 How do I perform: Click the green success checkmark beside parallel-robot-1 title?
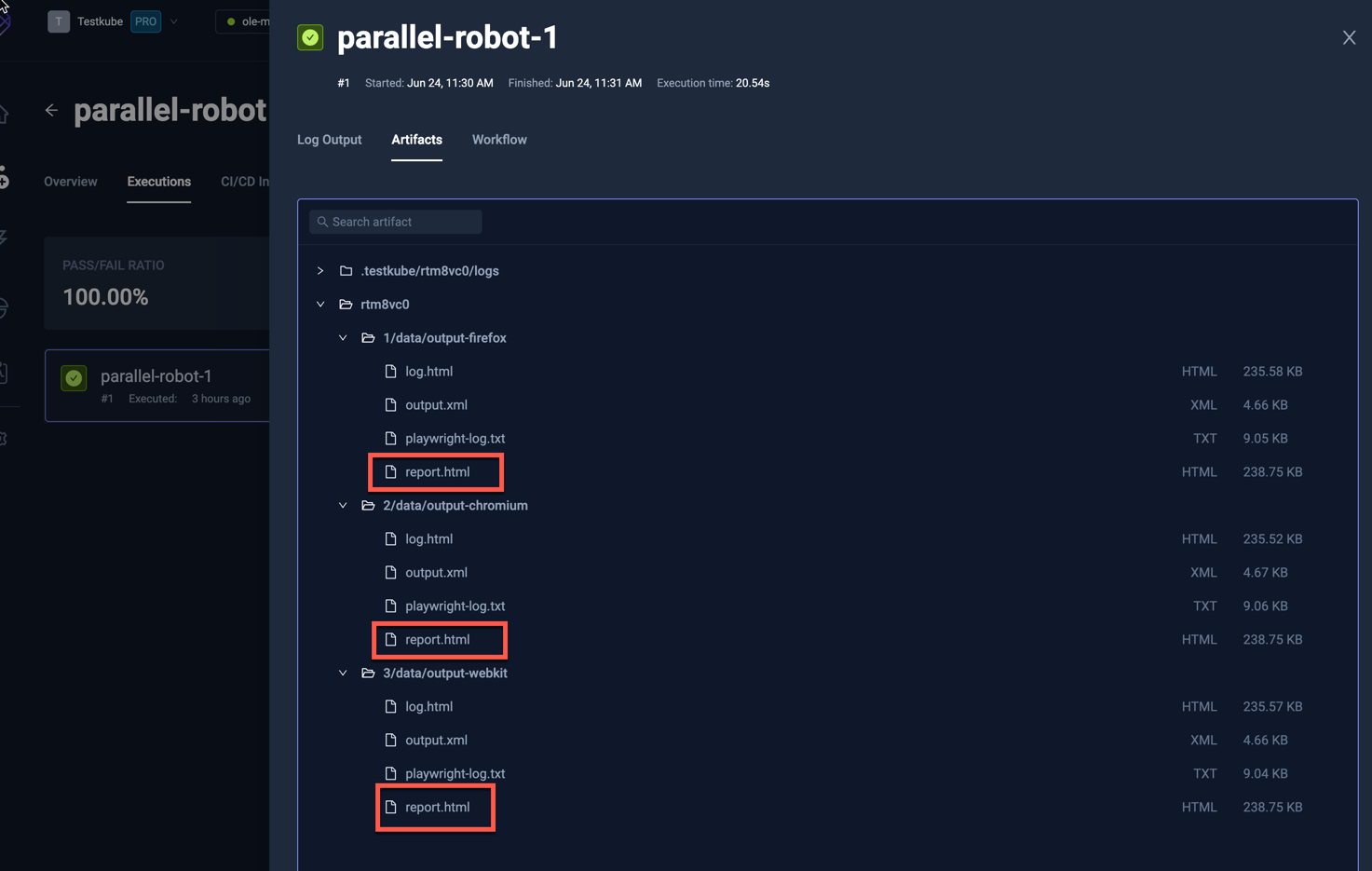click(309, 37)
